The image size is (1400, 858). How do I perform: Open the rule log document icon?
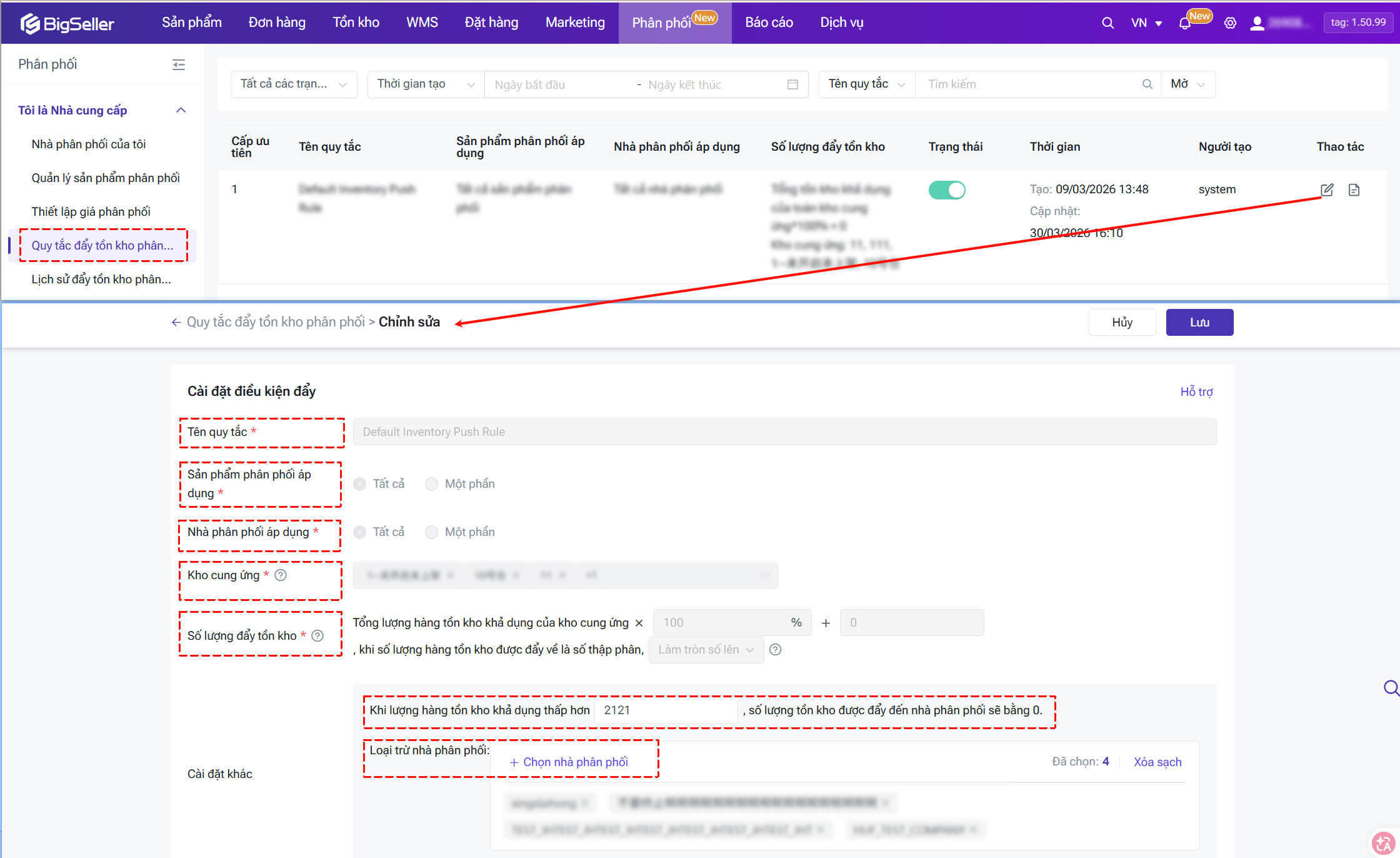click(1354, 189)
